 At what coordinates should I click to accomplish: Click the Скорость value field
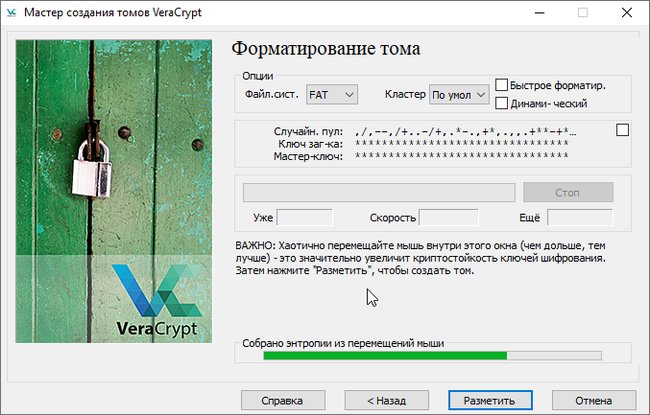[x=449, y=217]
